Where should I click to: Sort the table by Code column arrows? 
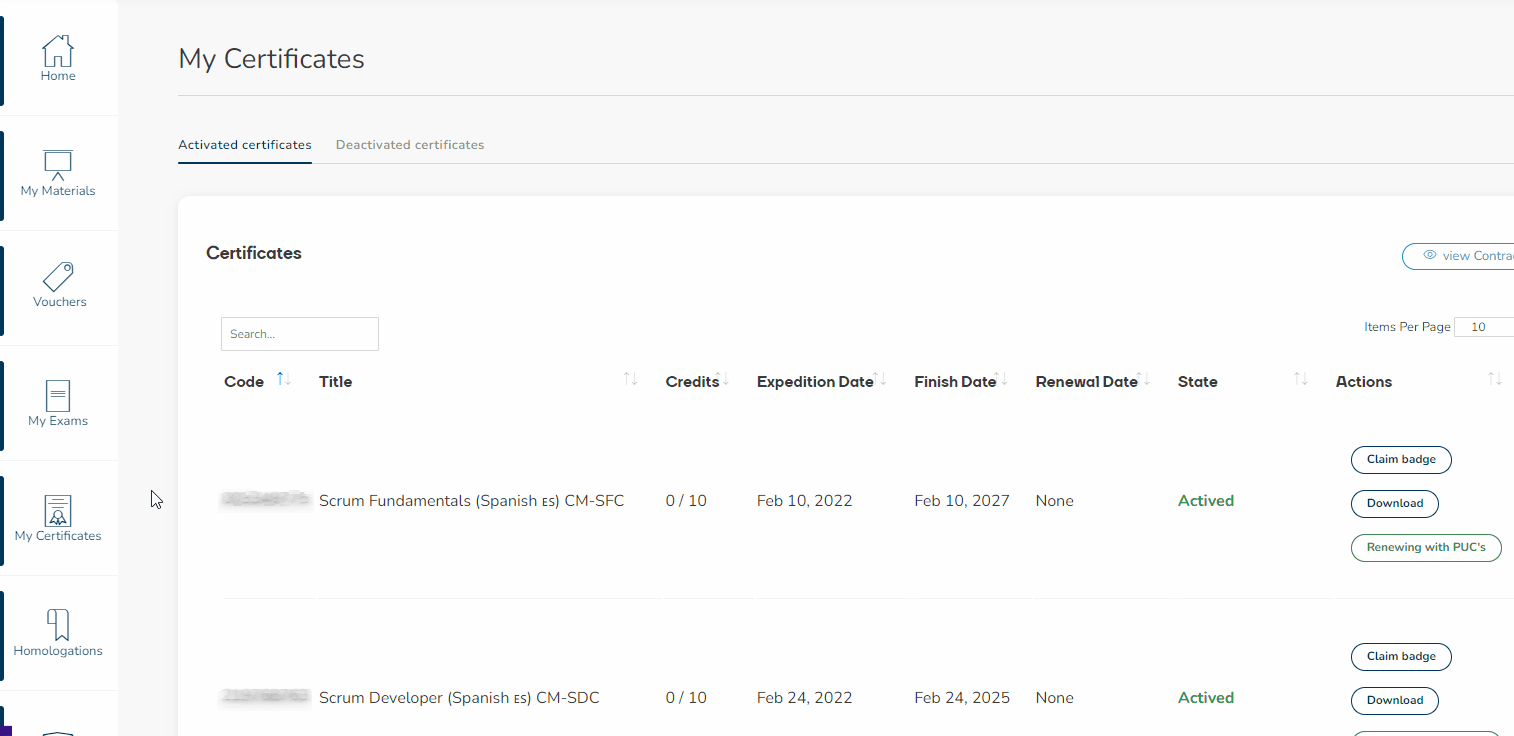tap(283, 380)
